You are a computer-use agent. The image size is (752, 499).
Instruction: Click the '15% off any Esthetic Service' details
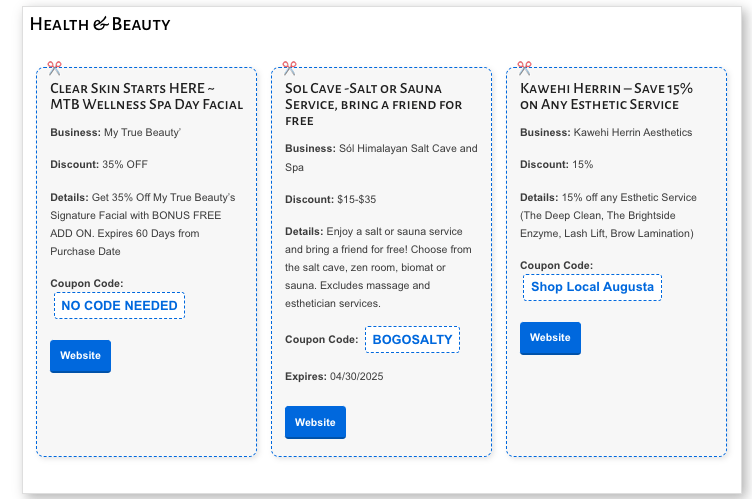coord(608,215)
